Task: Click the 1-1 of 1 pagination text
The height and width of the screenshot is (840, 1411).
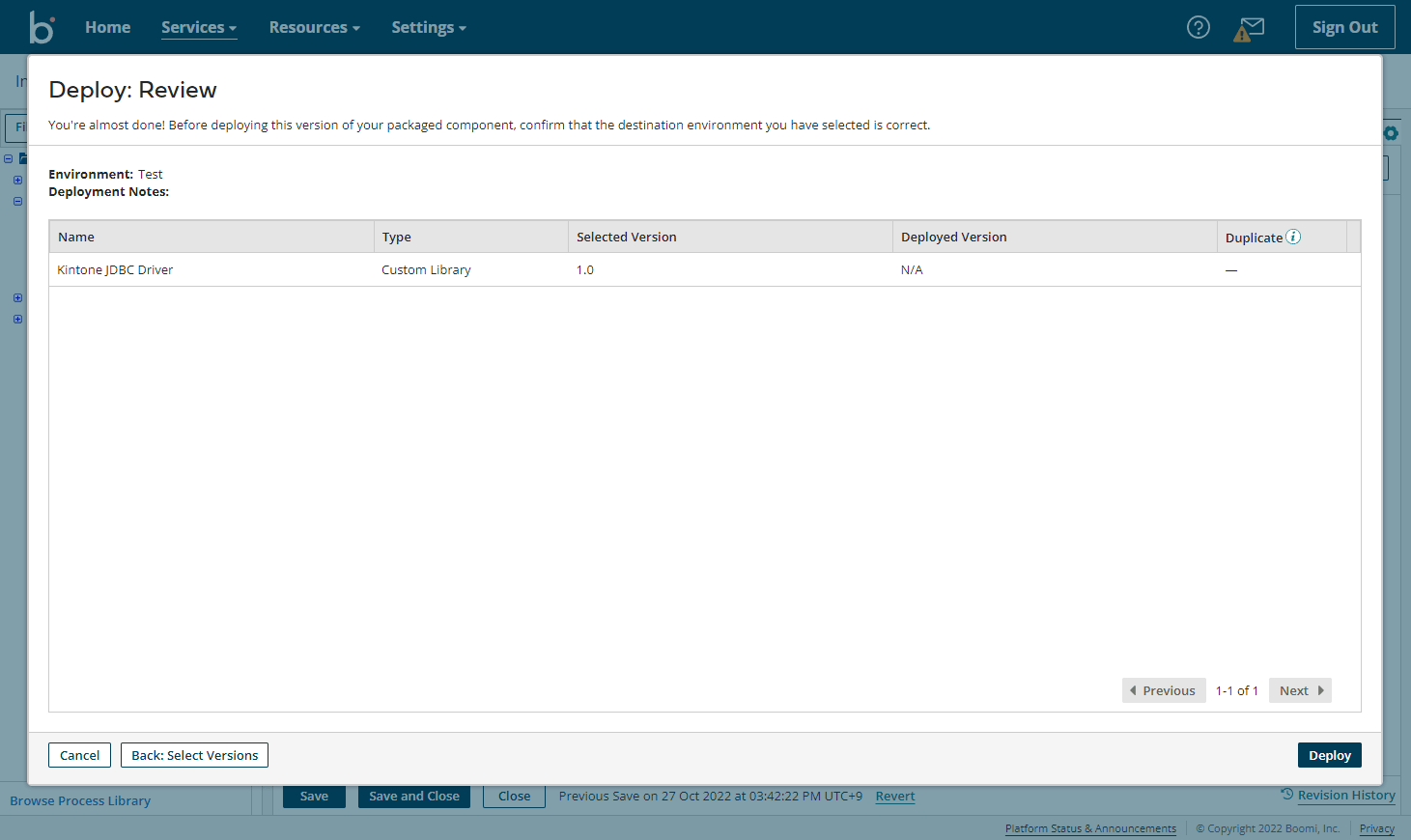Action: (1237, 690)
